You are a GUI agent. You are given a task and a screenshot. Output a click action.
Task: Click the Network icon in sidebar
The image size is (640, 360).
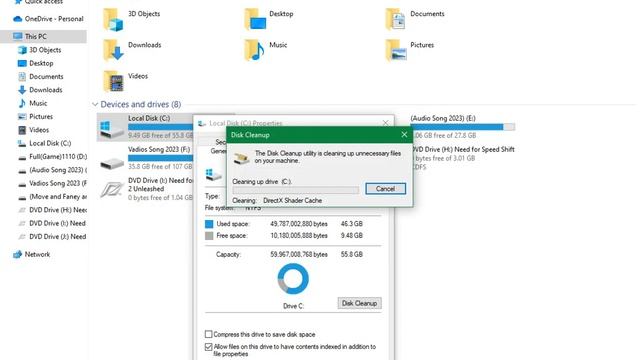[x=18, y=254]
